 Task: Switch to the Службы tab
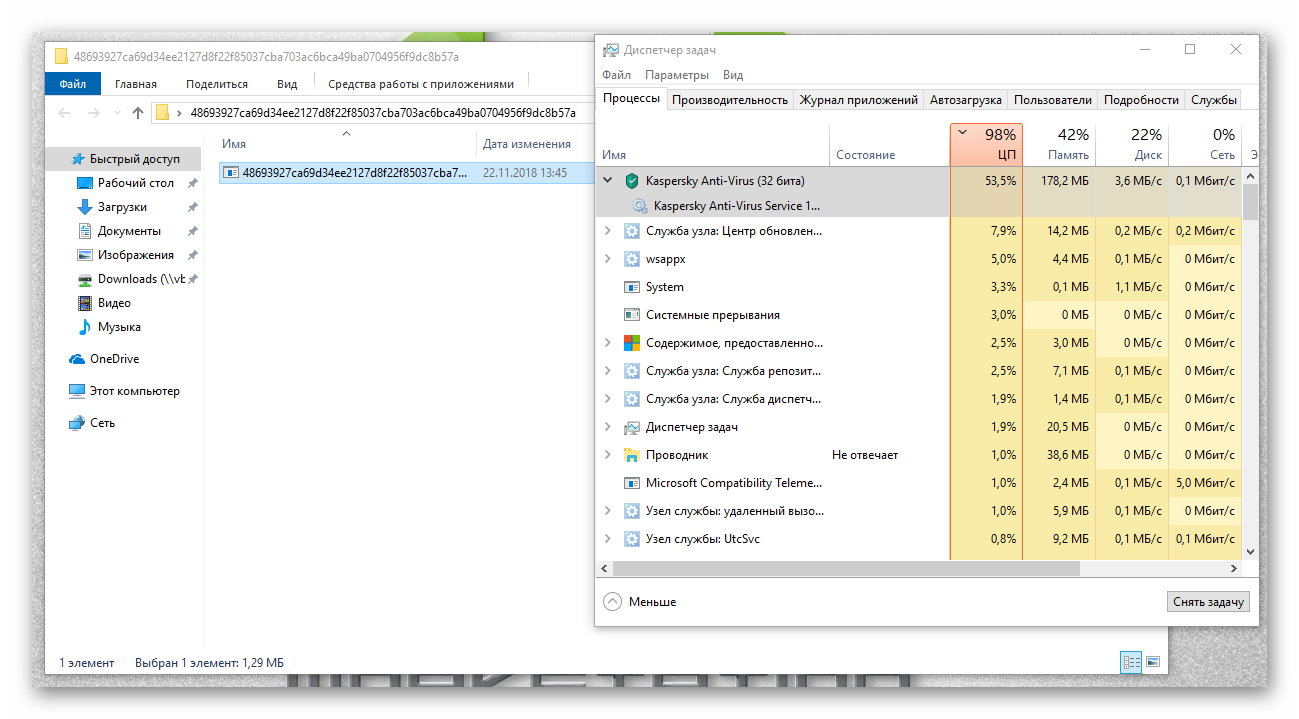click(x=1214, y=100)
